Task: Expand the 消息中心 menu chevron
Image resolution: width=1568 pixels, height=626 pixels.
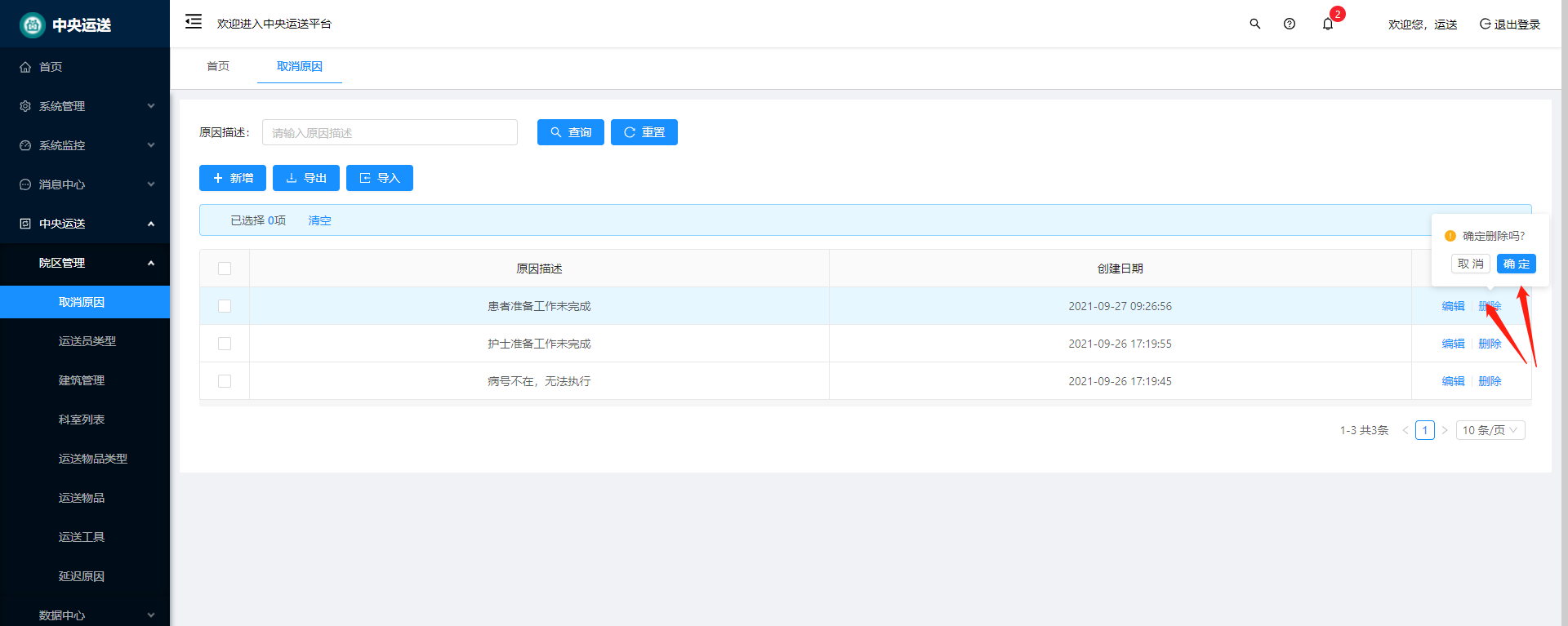Action: coord(151,184)
